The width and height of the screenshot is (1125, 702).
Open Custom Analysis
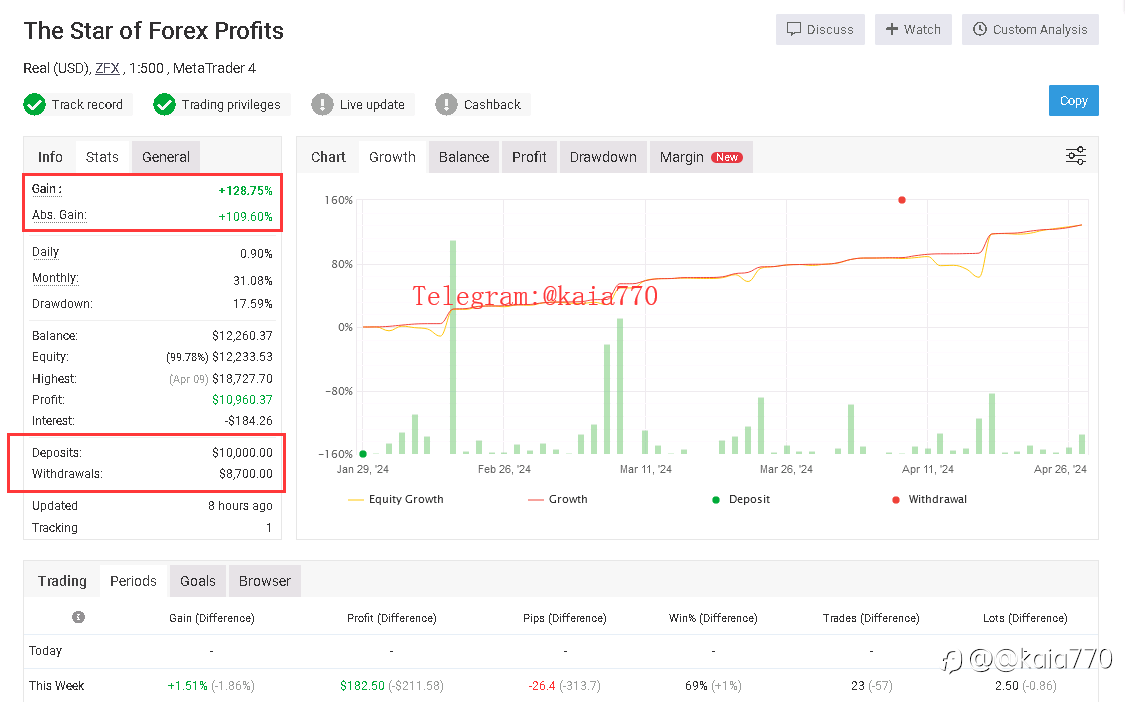tap(1030, 29)
